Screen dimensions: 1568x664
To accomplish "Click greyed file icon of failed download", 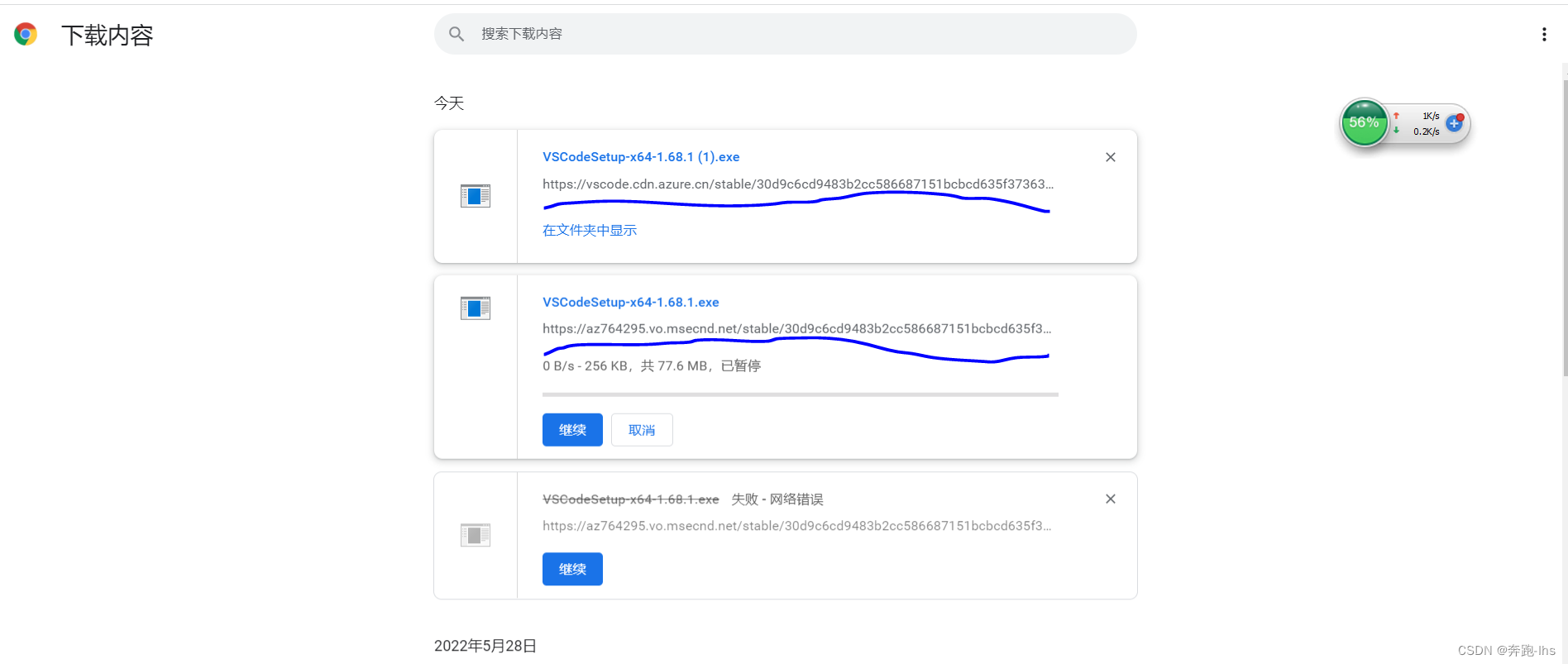I will [x=476, y=535].
